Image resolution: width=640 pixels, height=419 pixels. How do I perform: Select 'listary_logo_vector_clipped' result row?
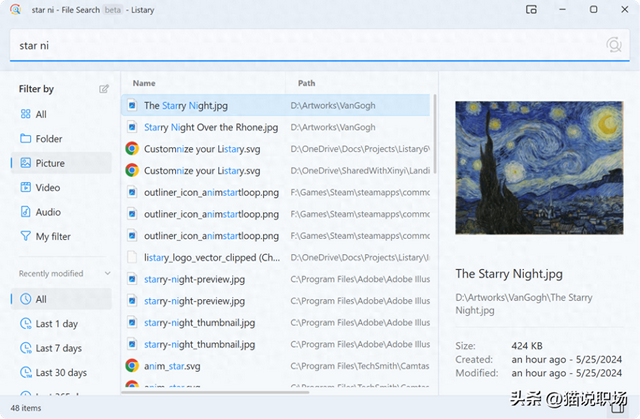click(x=276, y=257)
